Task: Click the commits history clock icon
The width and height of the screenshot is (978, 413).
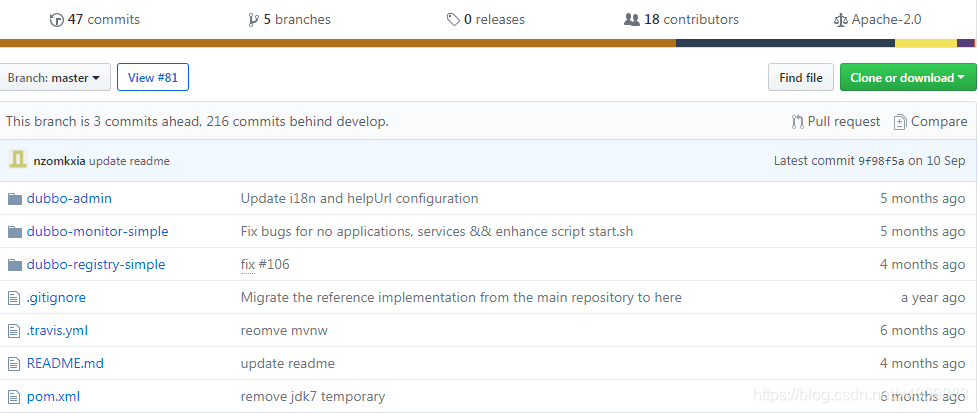Action: click(x=56, y=19)
